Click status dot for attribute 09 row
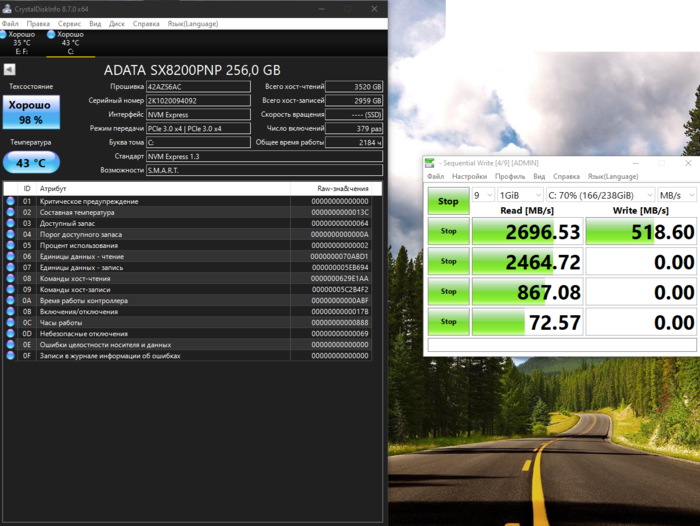 point(10,289)
